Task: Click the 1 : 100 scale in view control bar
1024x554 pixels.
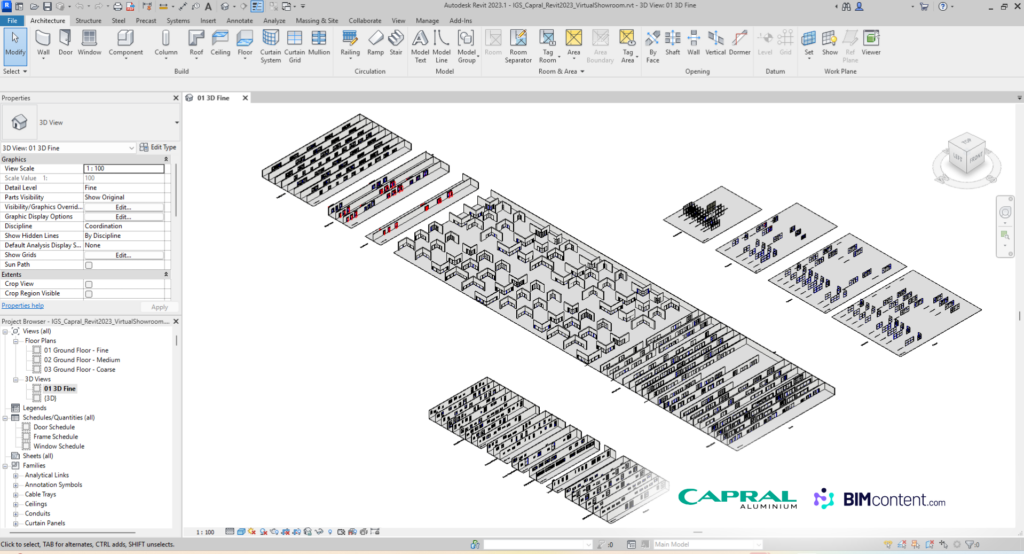Action: [205, 532]
